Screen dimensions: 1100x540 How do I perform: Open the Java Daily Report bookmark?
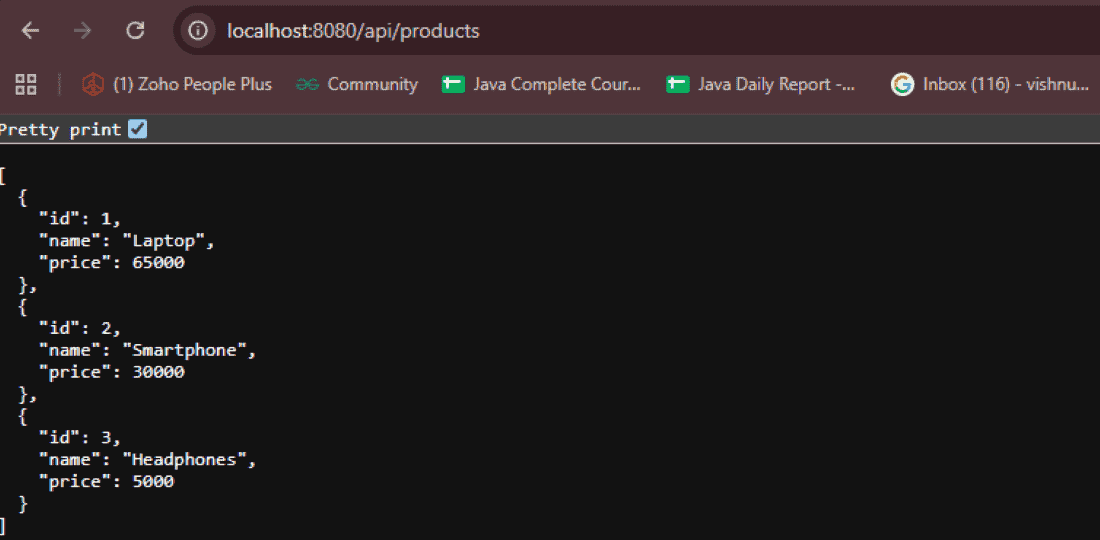click(761, 85)
